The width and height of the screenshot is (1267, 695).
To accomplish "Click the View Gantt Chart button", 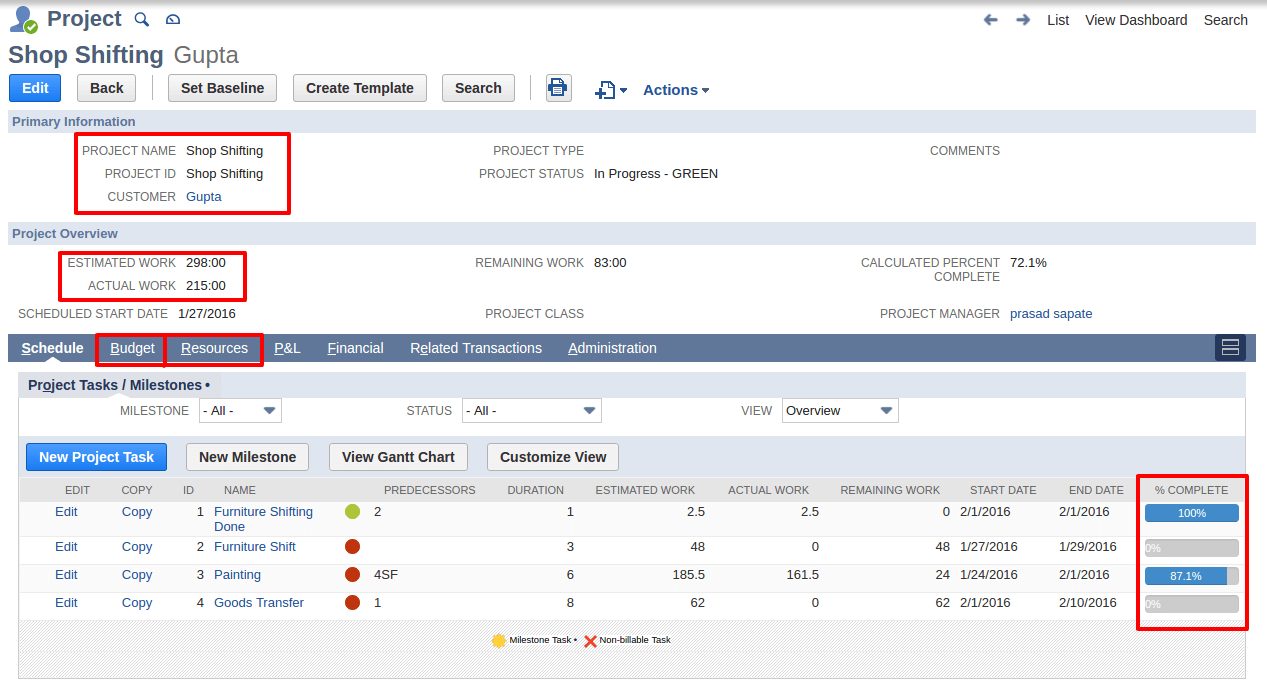I will click(398, 457).
